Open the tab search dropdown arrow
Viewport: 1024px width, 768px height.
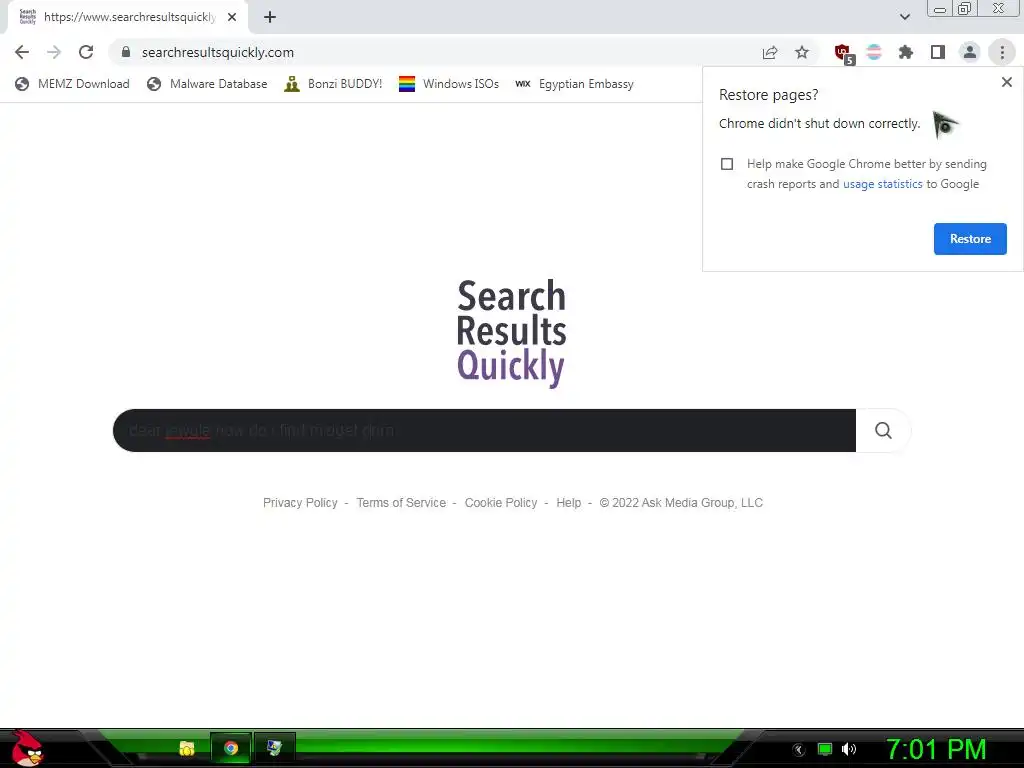[x=904, y=17]
